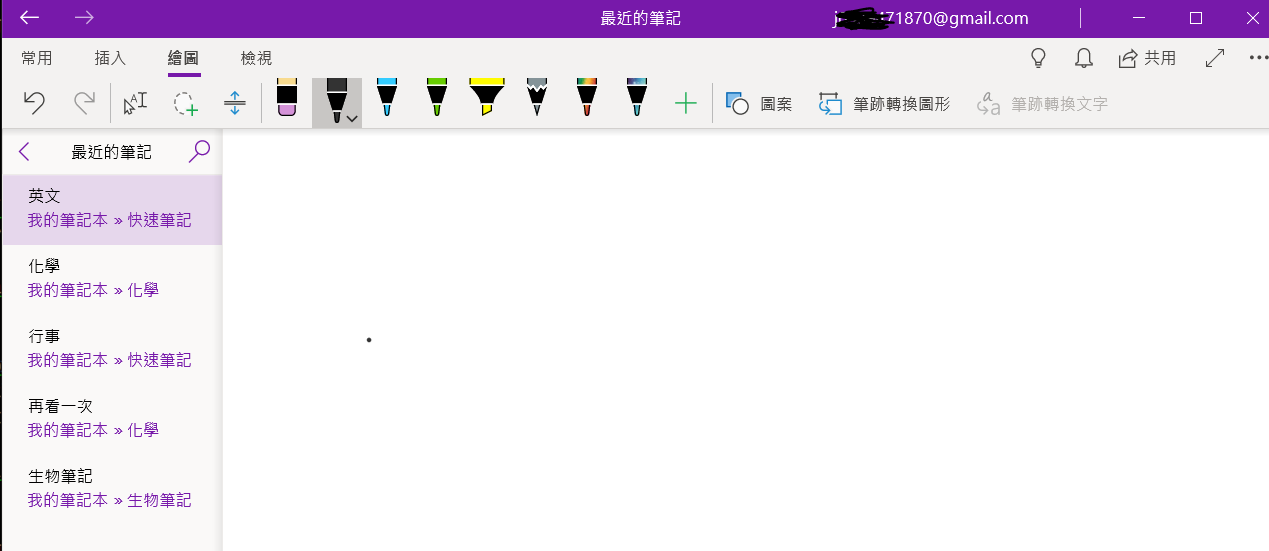Switch to the 插入 tab

[110, 58]
